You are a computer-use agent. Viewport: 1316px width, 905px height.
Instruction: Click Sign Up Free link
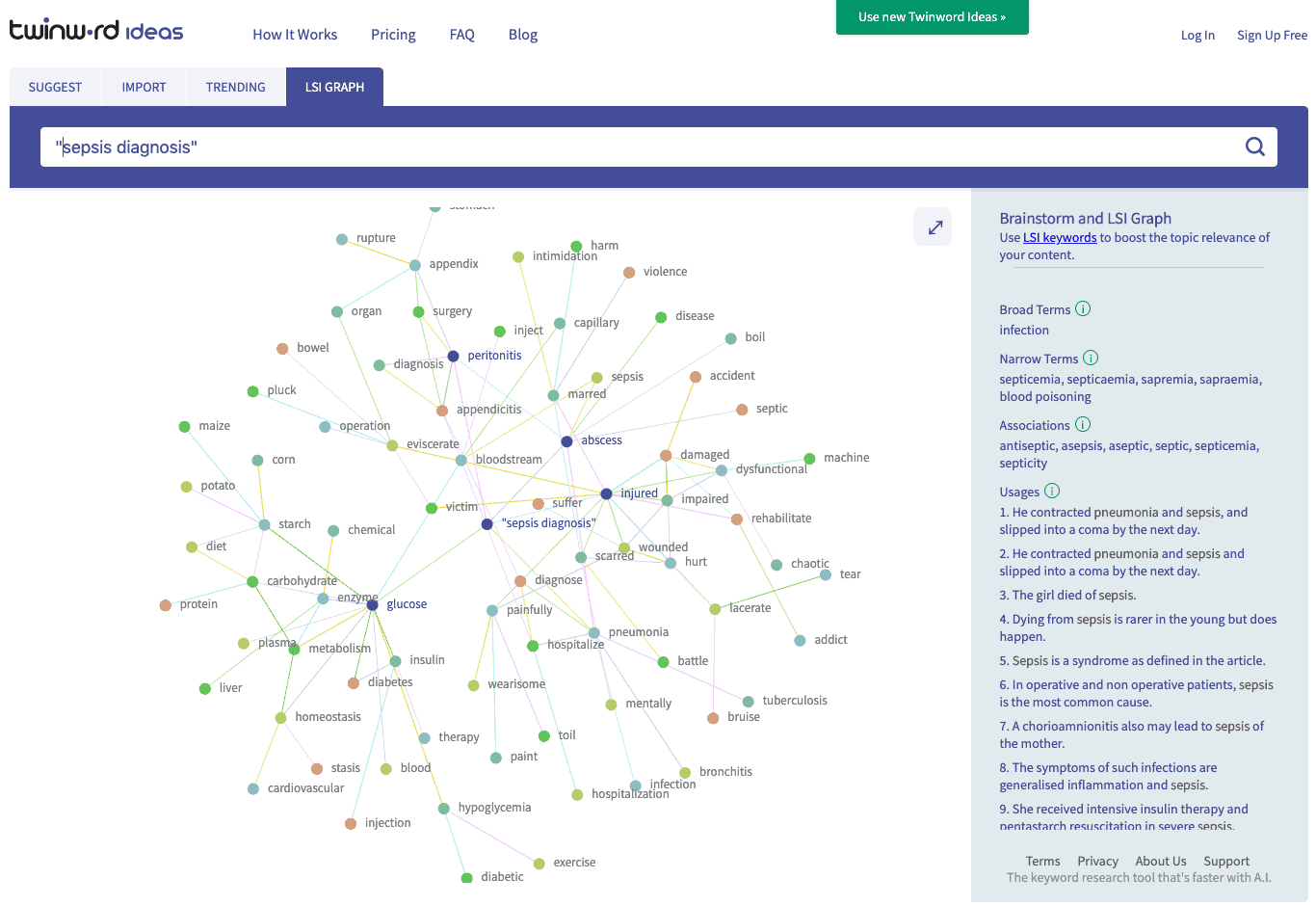coord(1272,36)
